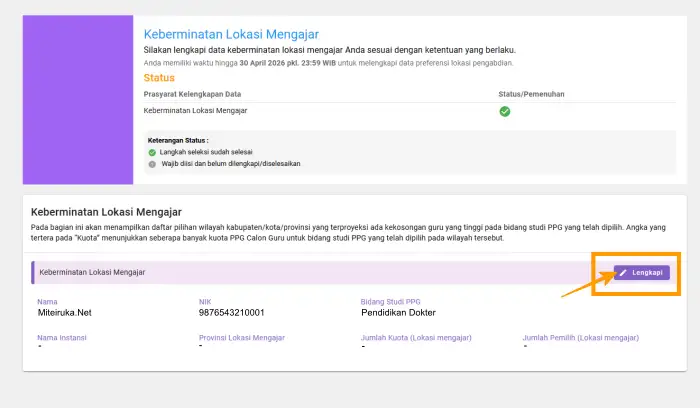700x408 pixels.
Task: Click Jumlah Kuota (Lokasi mengajar) label
Action: click(x=416, y=338)
